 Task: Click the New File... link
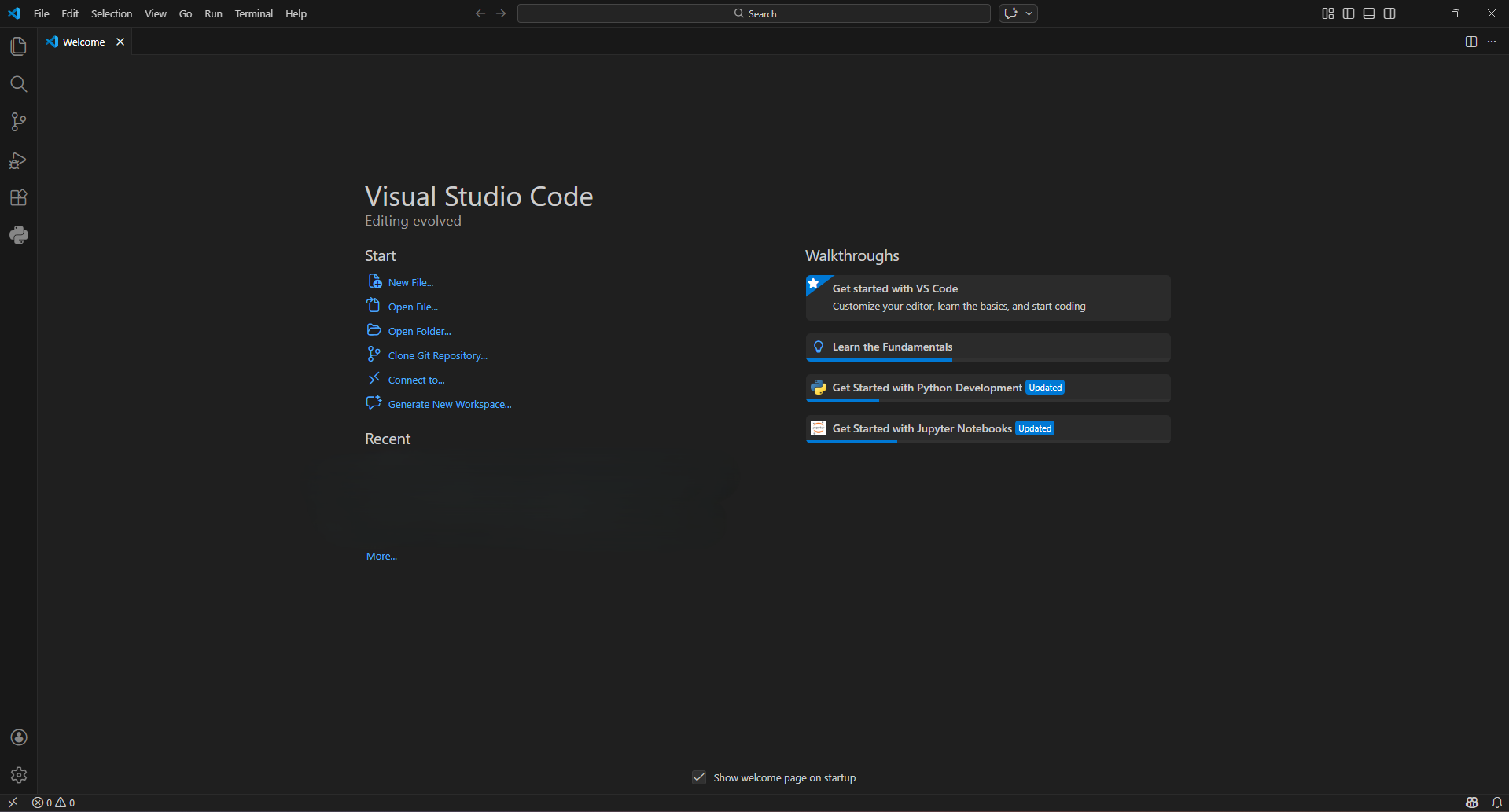coord(410,282)
